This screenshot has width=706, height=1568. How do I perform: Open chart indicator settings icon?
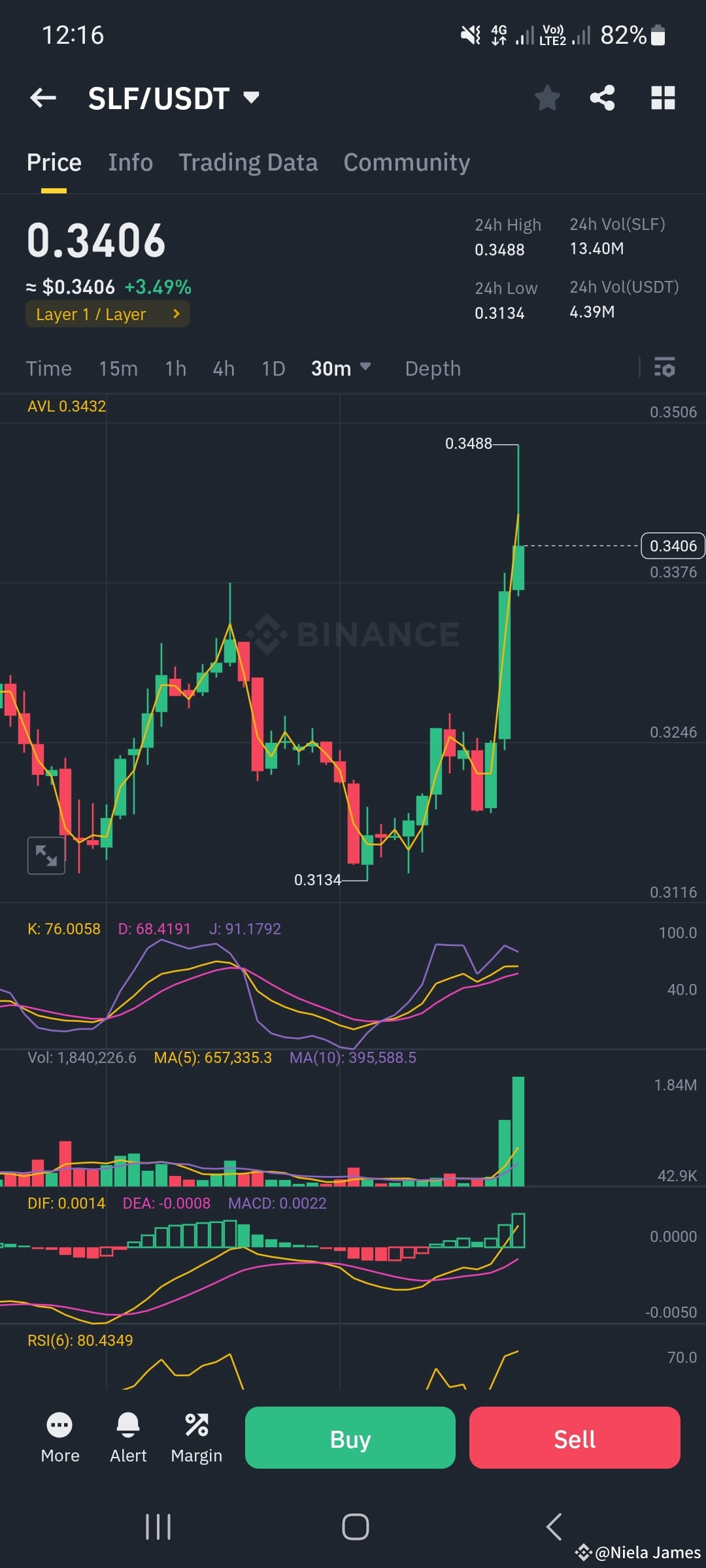(665, 368)
